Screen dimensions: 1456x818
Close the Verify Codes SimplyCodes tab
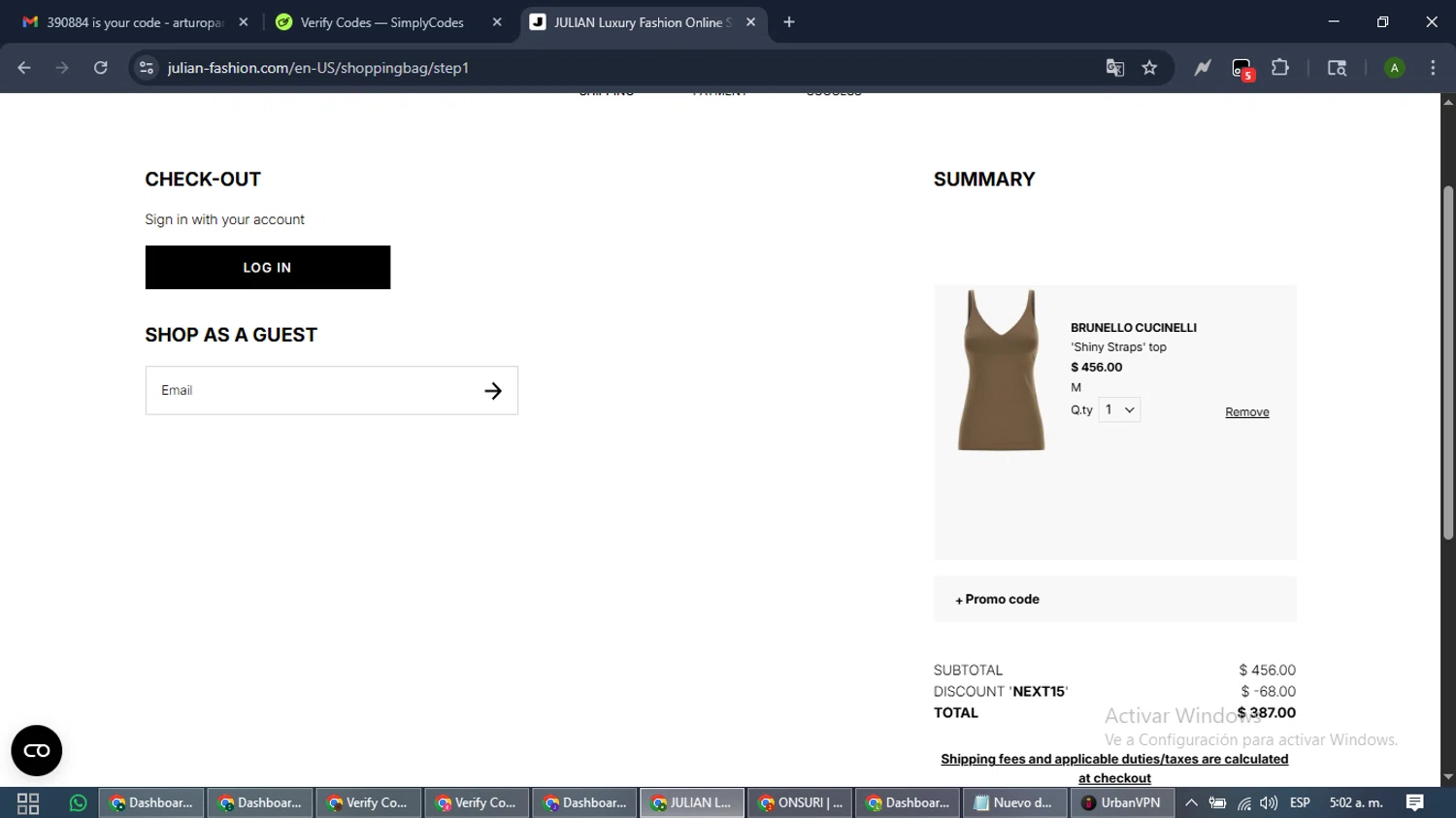tap(497, 22)
